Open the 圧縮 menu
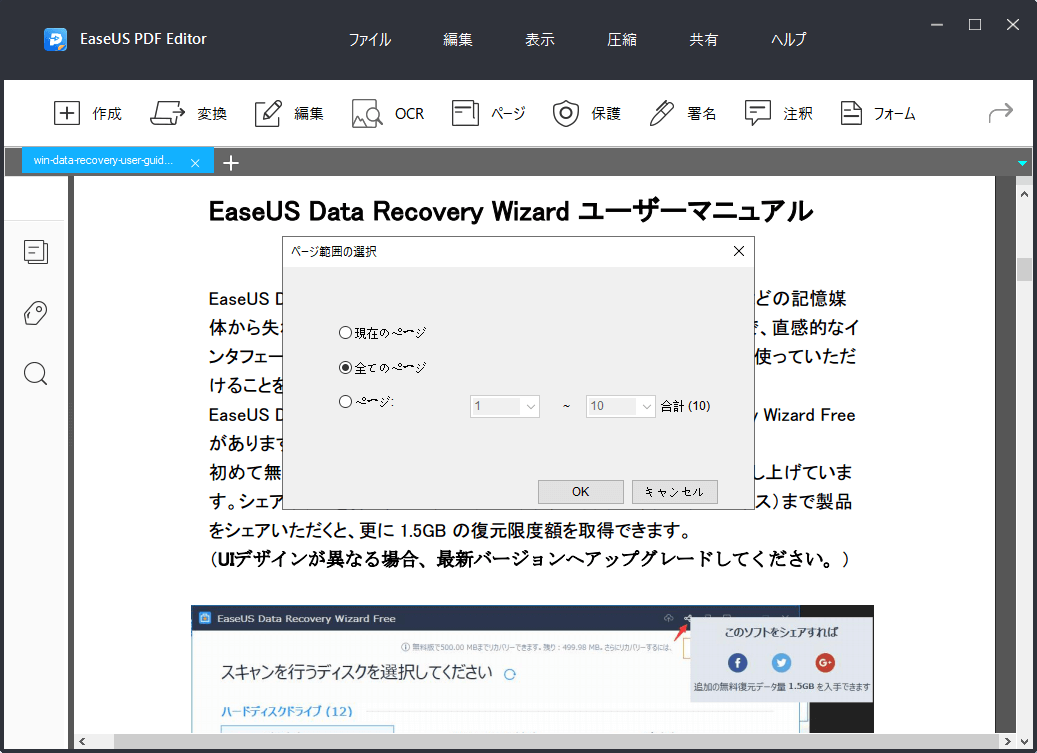Image resolution: width=1037 pixels, height=753 pixels. 621,40
